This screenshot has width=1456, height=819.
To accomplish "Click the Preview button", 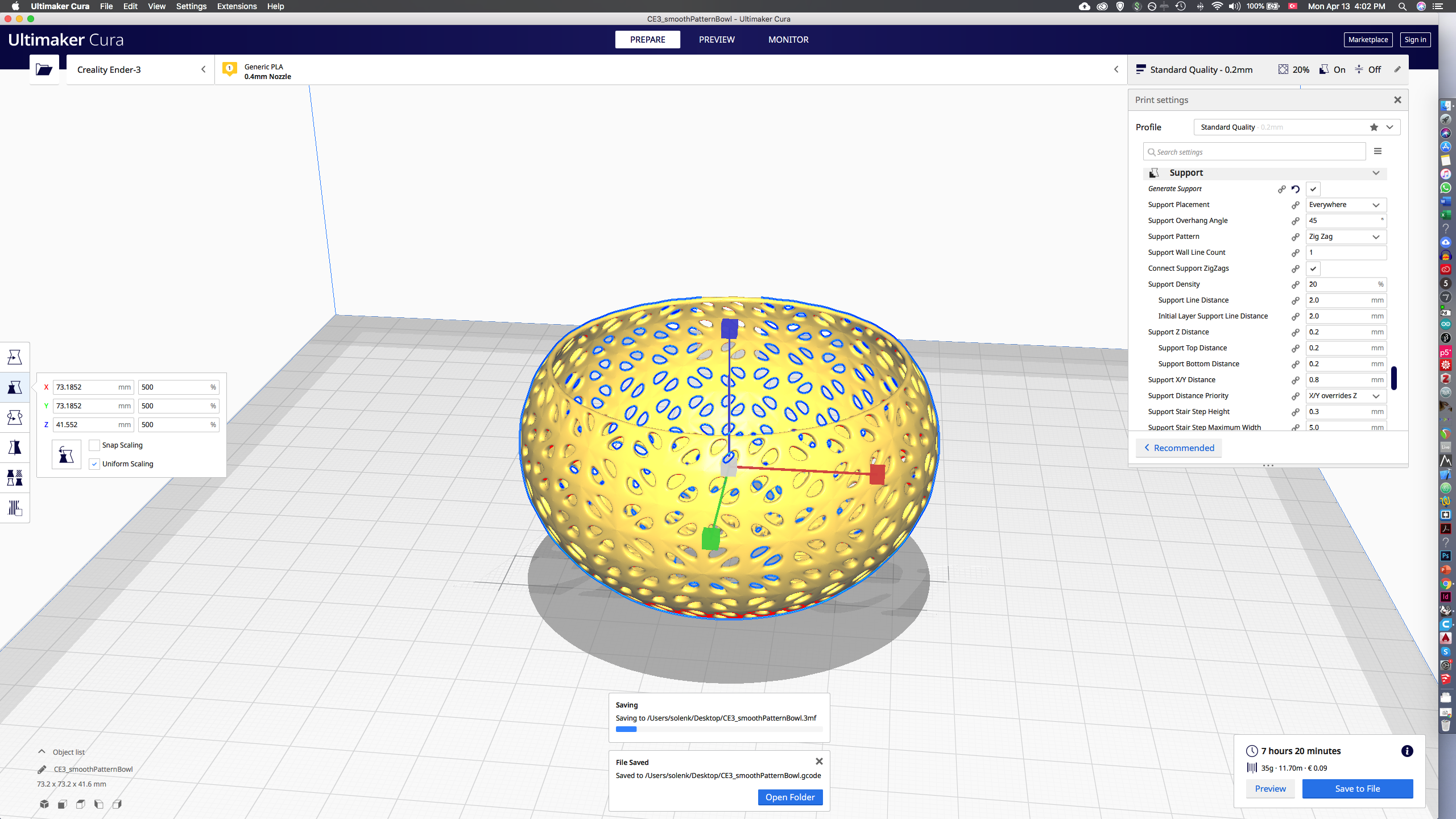I will click(x=1270, y=789).
